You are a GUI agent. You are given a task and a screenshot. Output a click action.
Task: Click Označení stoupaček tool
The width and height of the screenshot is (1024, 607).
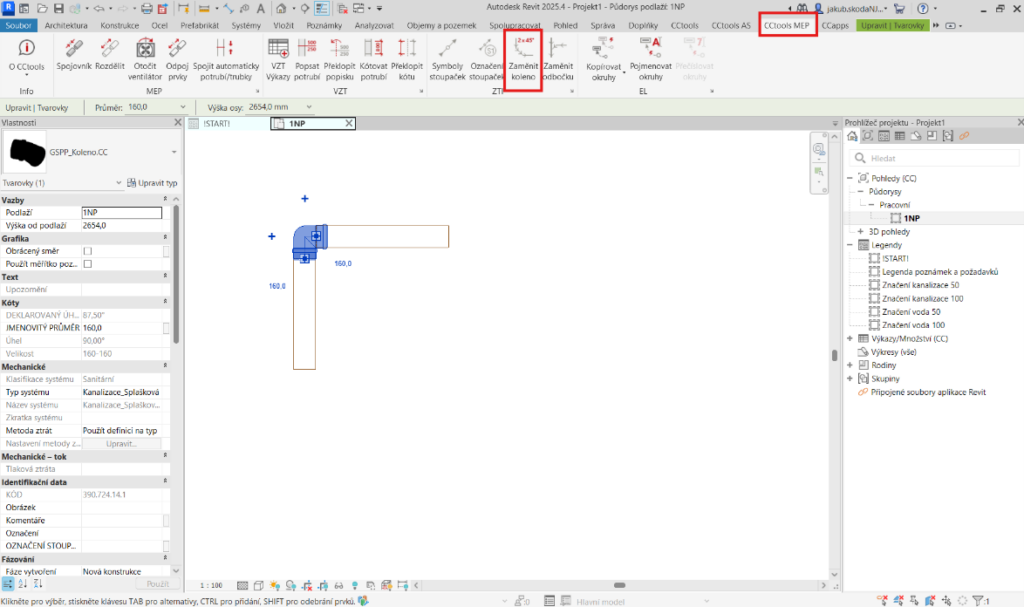(x=487, y=59)
